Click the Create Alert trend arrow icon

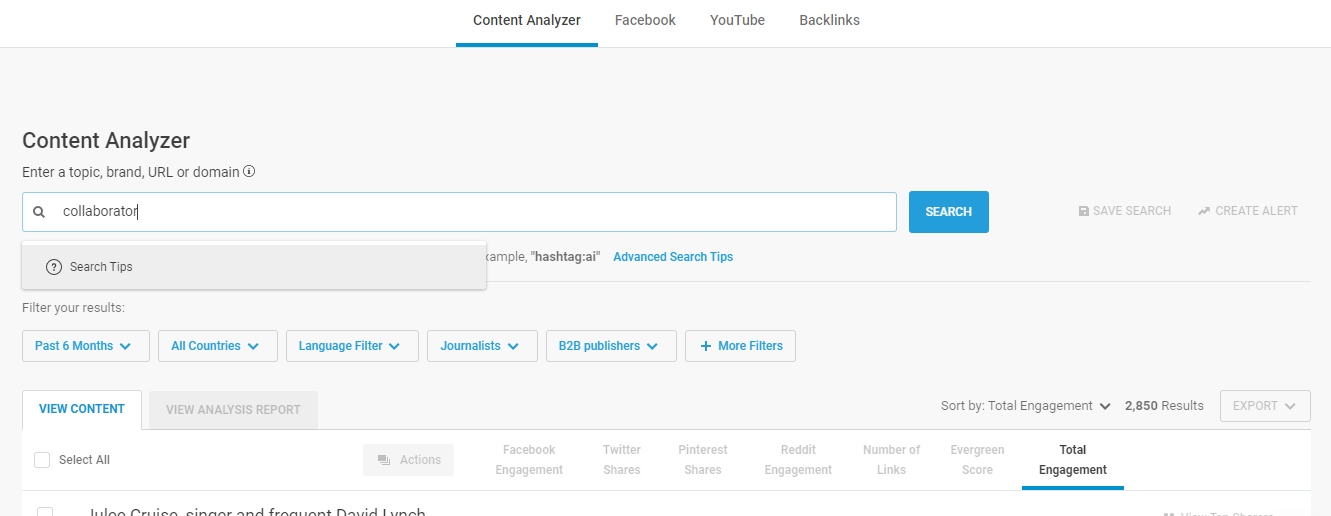(x=1204, y=211)
